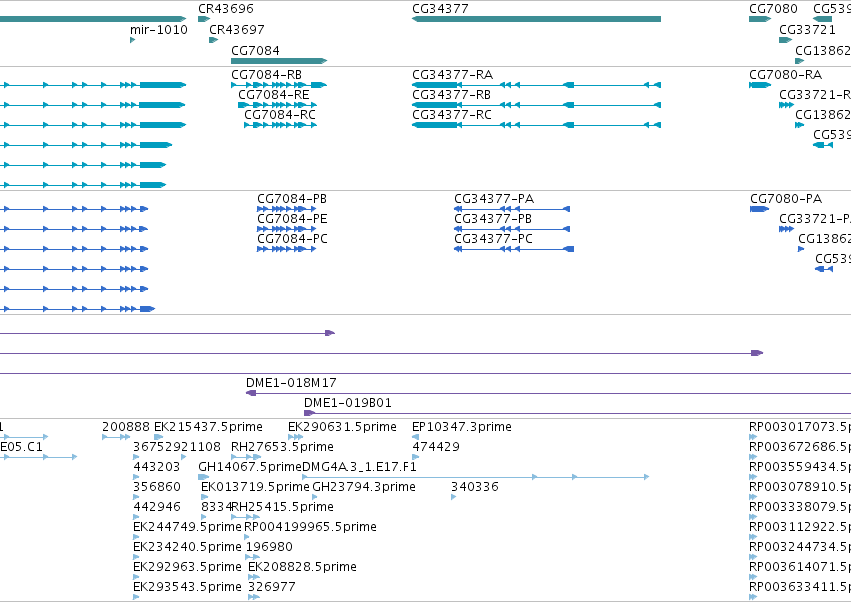The image size is (851, 602).
Task: Select the 340336 feature label
Action: coord(474,487)
